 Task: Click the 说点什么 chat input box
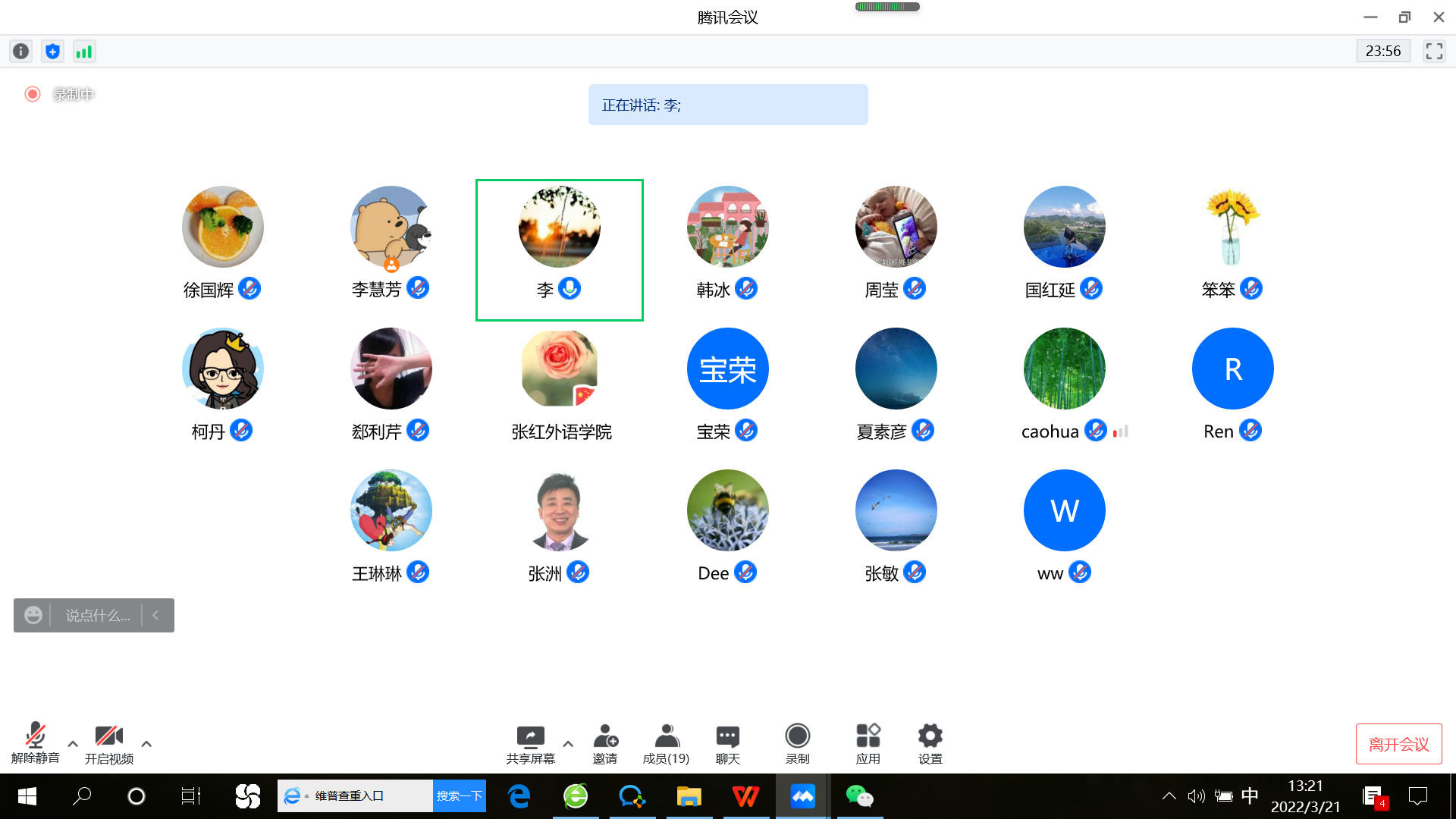point(98,615)
